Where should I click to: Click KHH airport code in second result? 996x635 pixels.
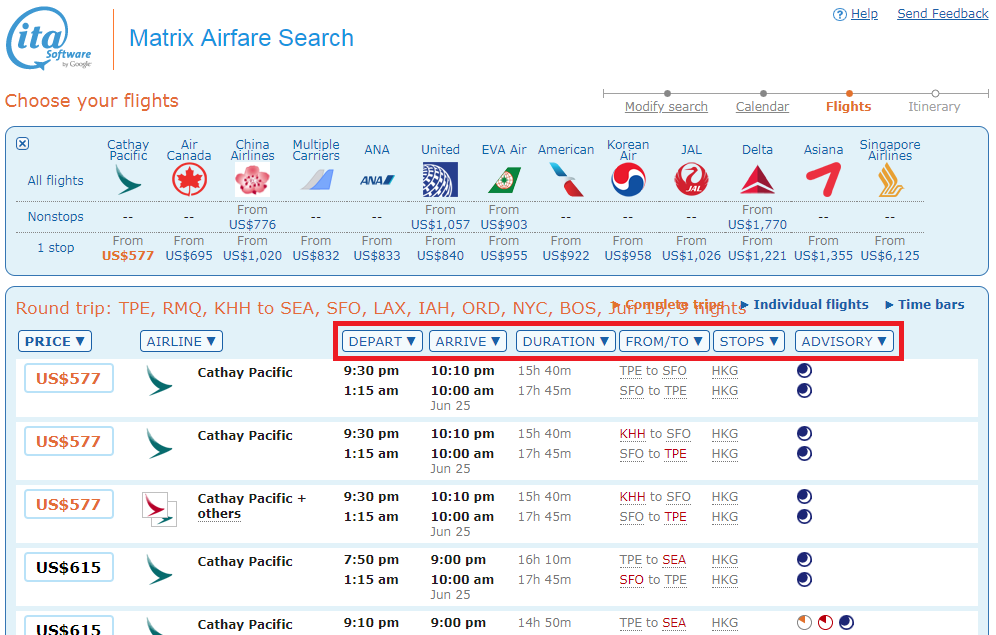[x=633, y=434]
